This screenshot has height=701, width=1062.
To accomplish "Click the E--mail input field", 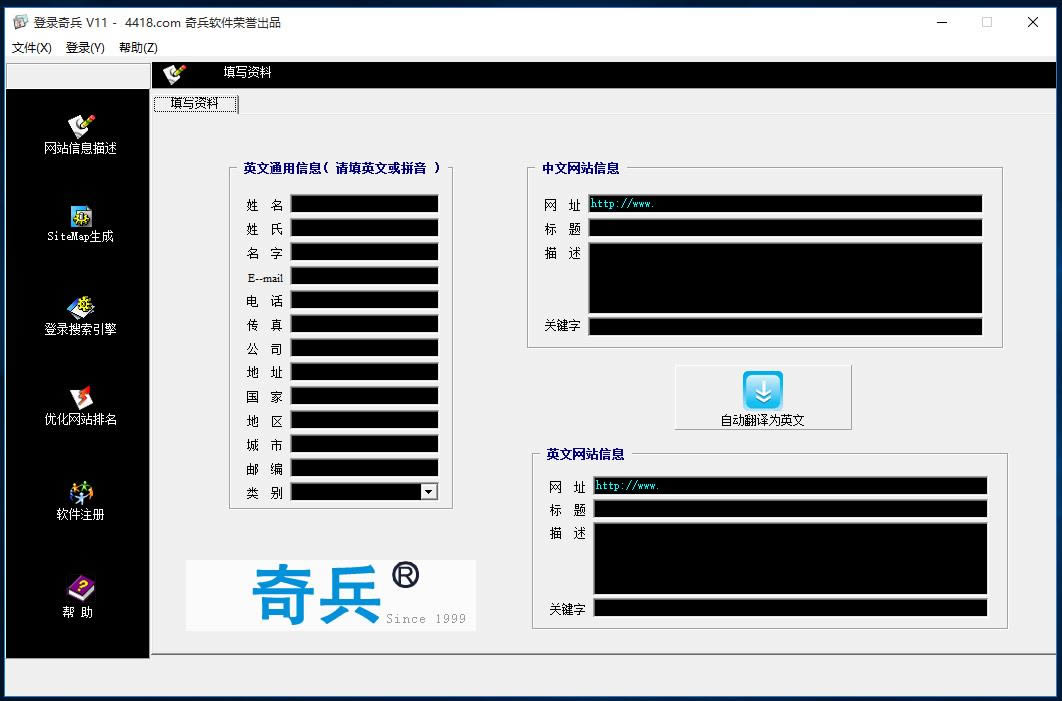I will pyautogui.click(x=364, y=277).
